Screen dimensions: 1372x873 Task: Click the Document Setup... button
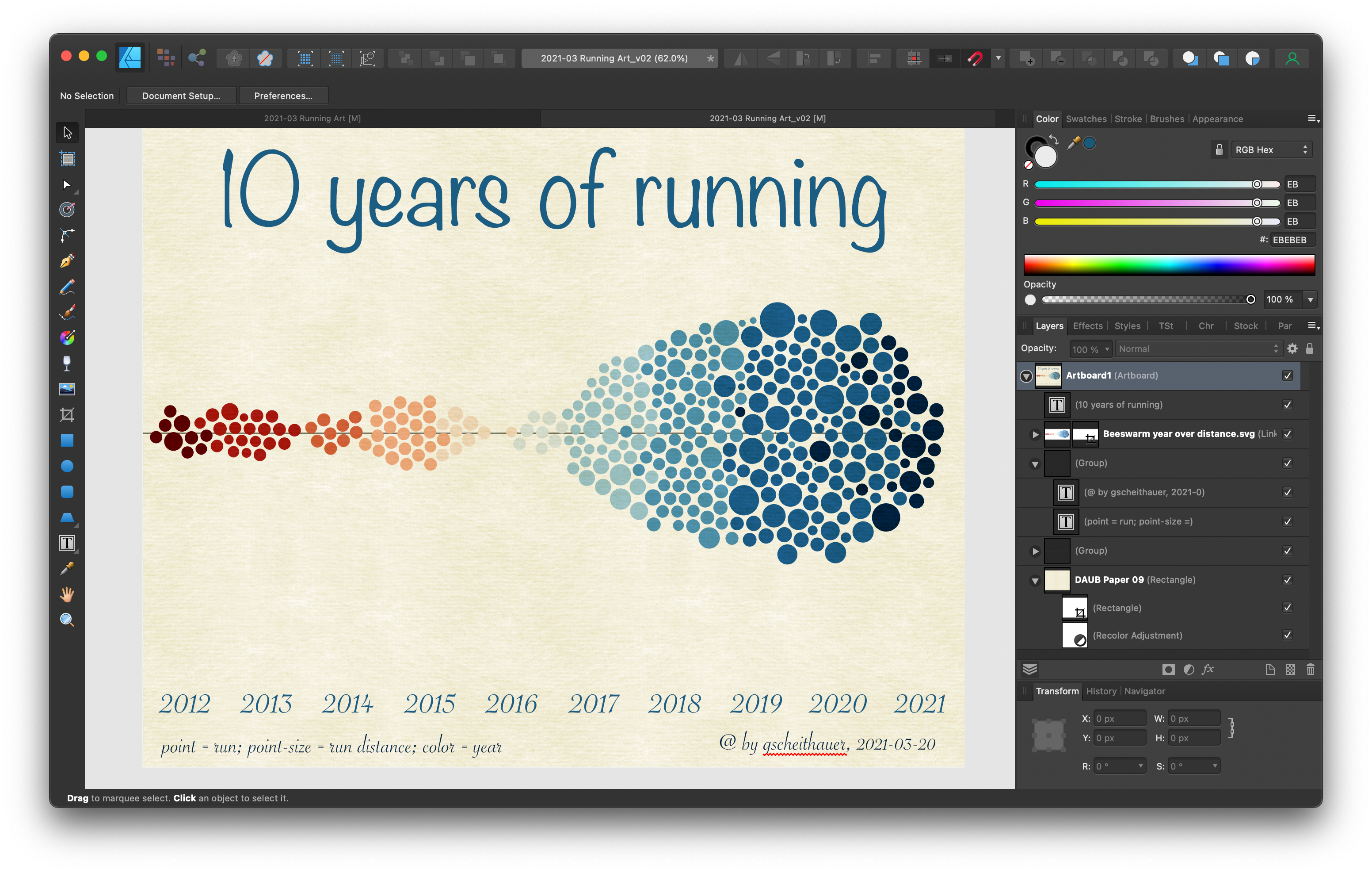pos(181,96)
